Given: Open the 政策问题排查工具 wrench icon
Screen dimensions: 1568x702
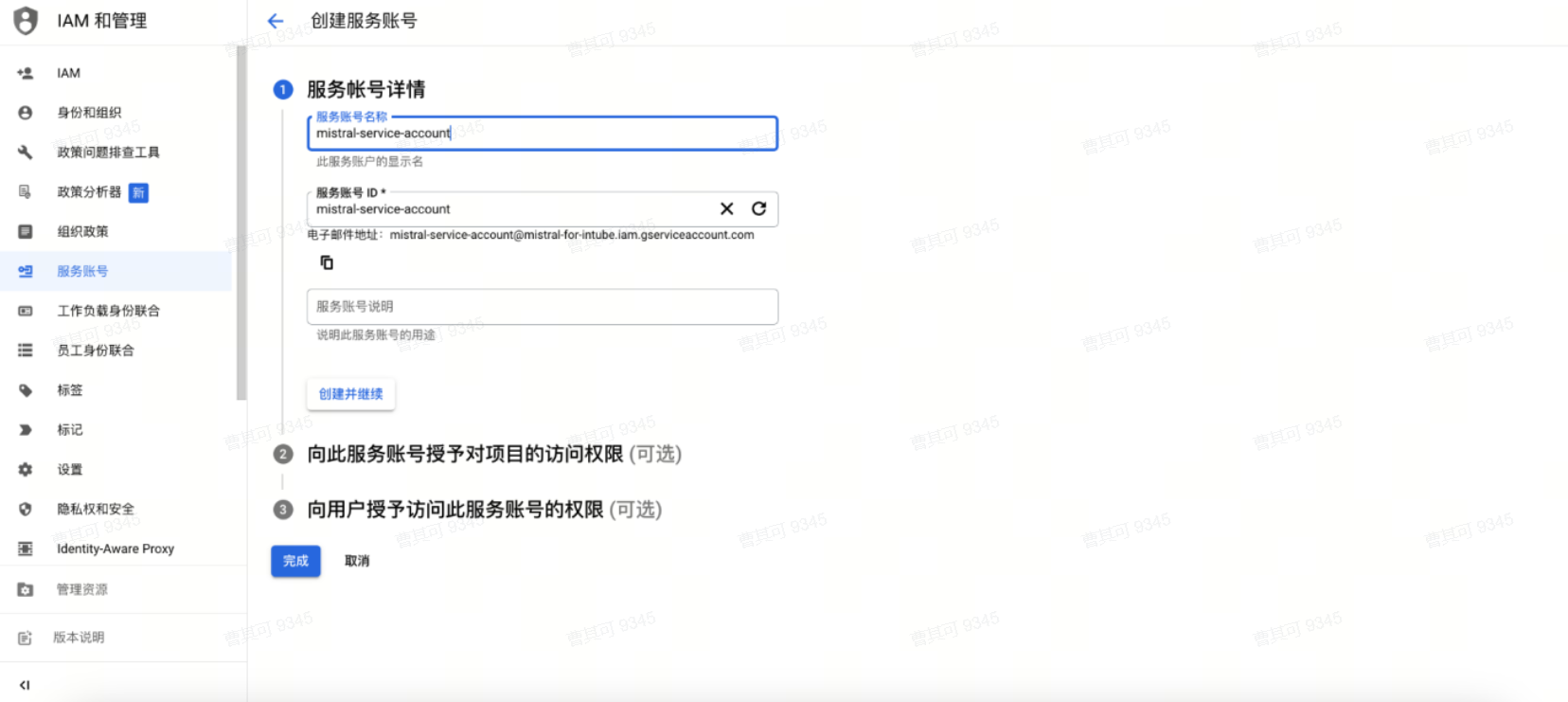Looking at the screenshot, I should pyautogui.click(x=26, y=153).
